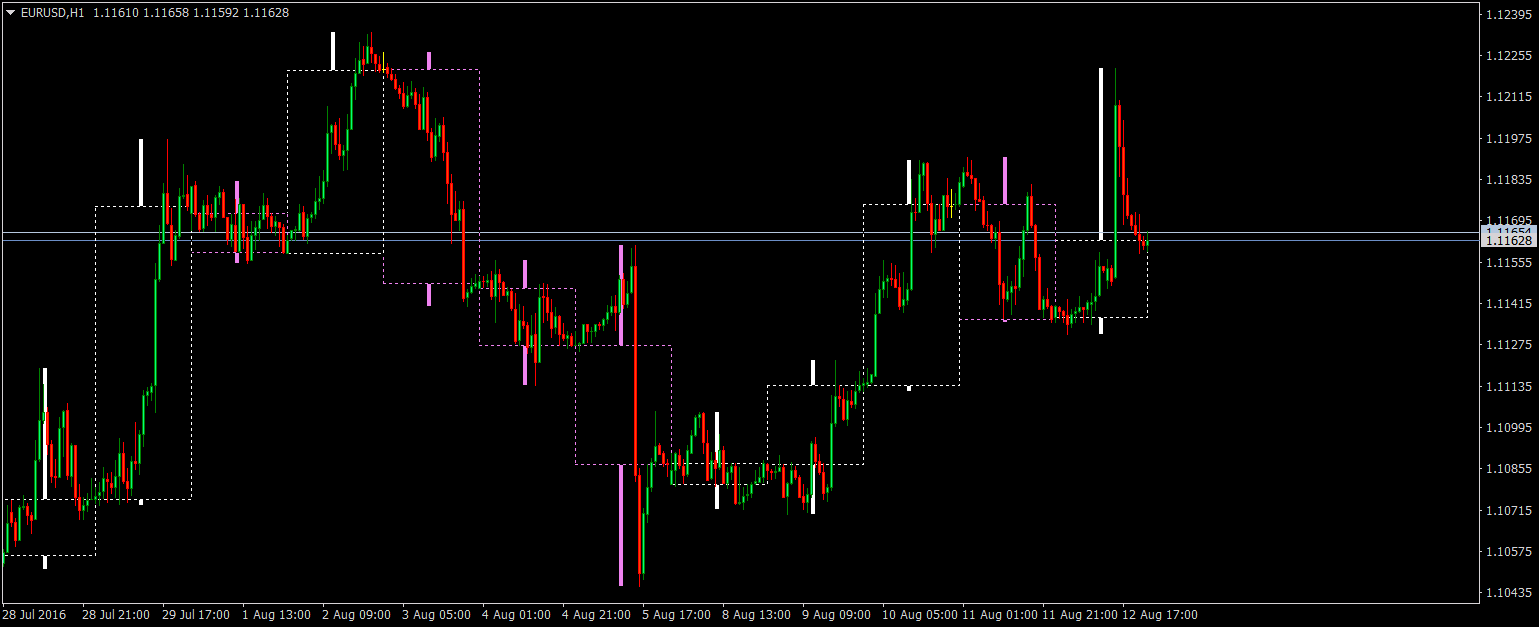Viewport: 1539px width, 627px height.
Task: Click price axis label 1.12255
Action: 1510,56
